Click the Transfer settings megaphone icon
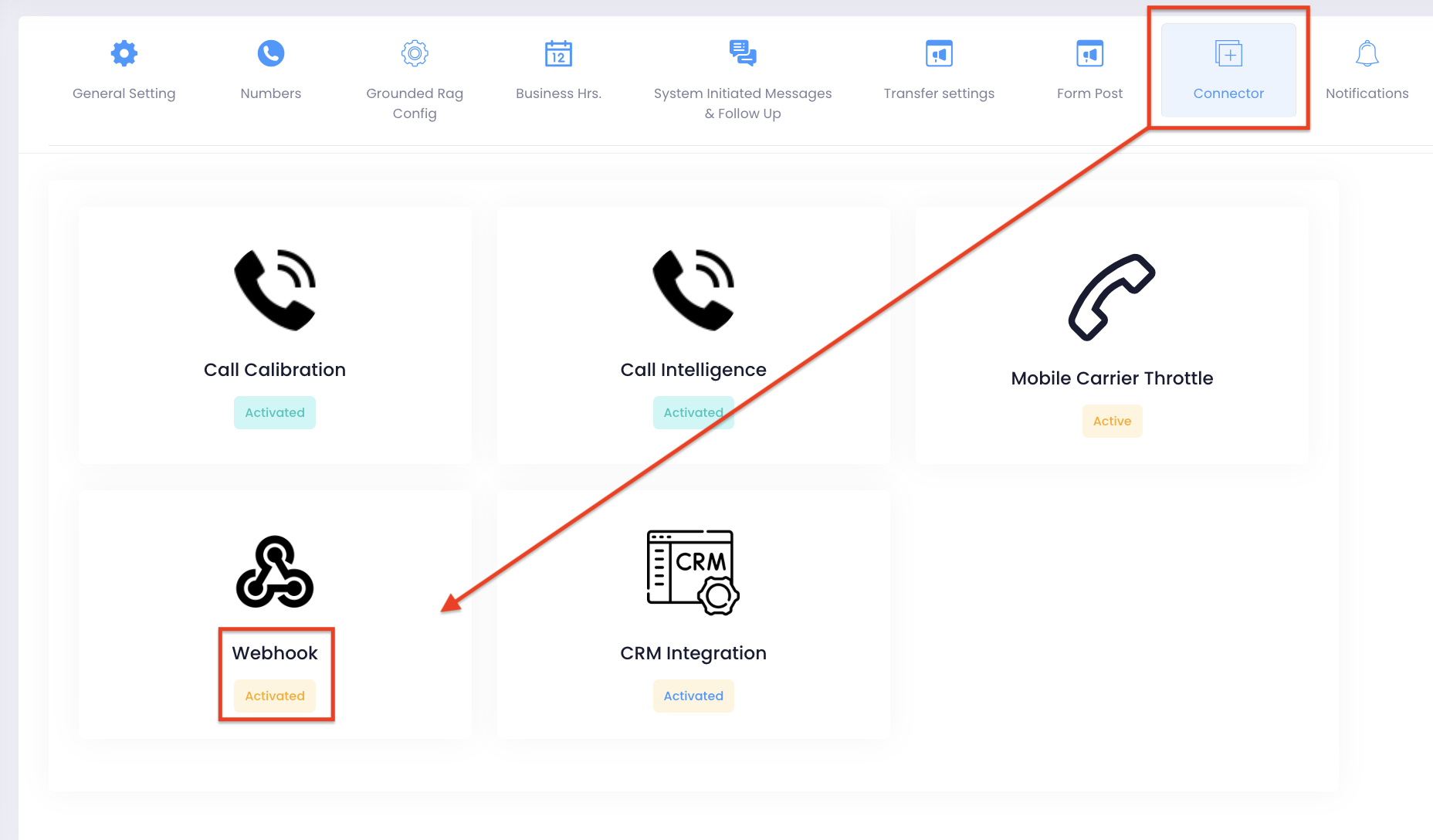 click(x=939, y=53)
